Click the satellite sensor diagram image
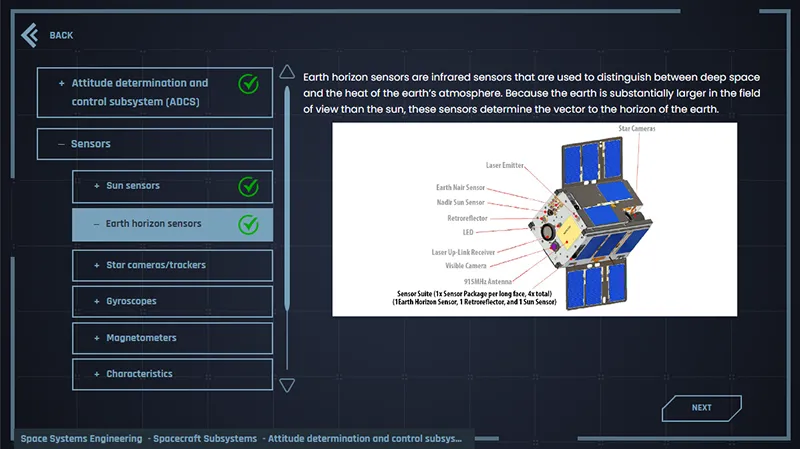This screenshot has width=800, height=449. click(x=534, y=219)
